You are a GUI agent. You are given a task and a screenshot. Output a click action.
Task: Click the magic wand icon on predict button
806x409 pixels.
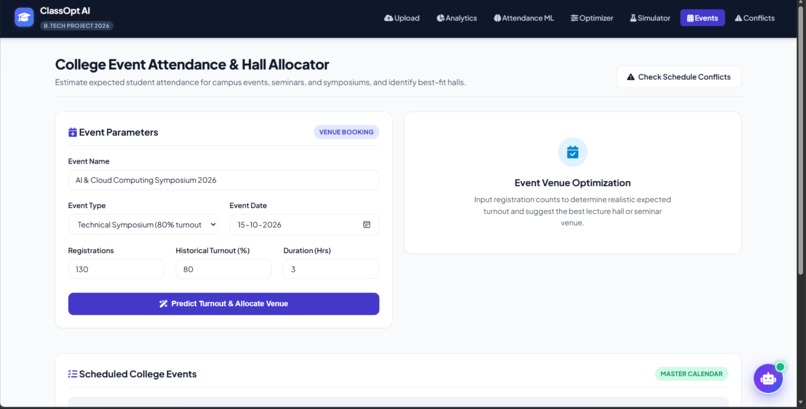coord(163,304)
